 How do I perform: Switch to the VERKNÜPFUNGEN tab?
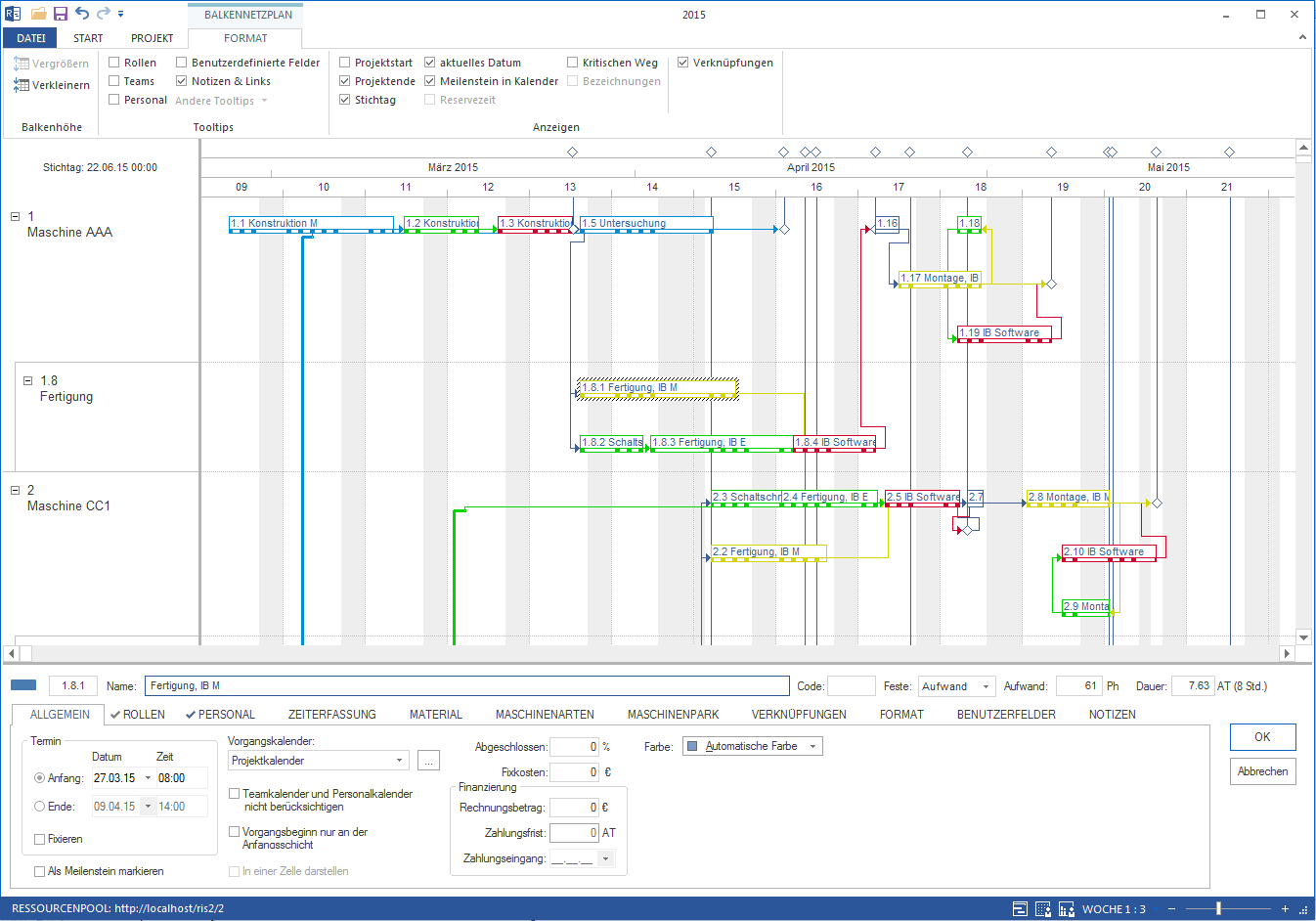coord(799,715)
